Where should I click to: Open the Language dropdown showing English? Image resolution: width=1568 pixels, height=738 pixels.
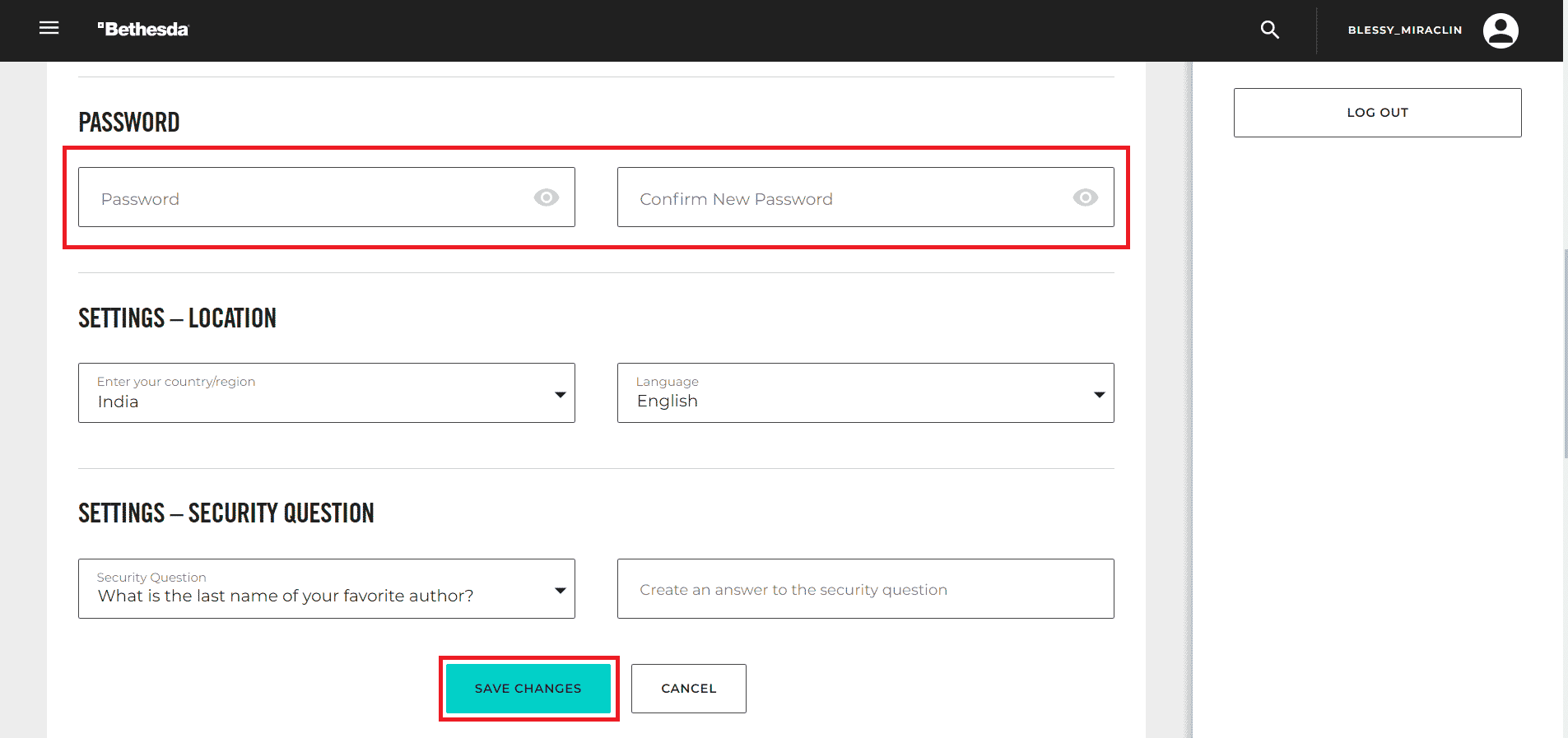[866, 393]
